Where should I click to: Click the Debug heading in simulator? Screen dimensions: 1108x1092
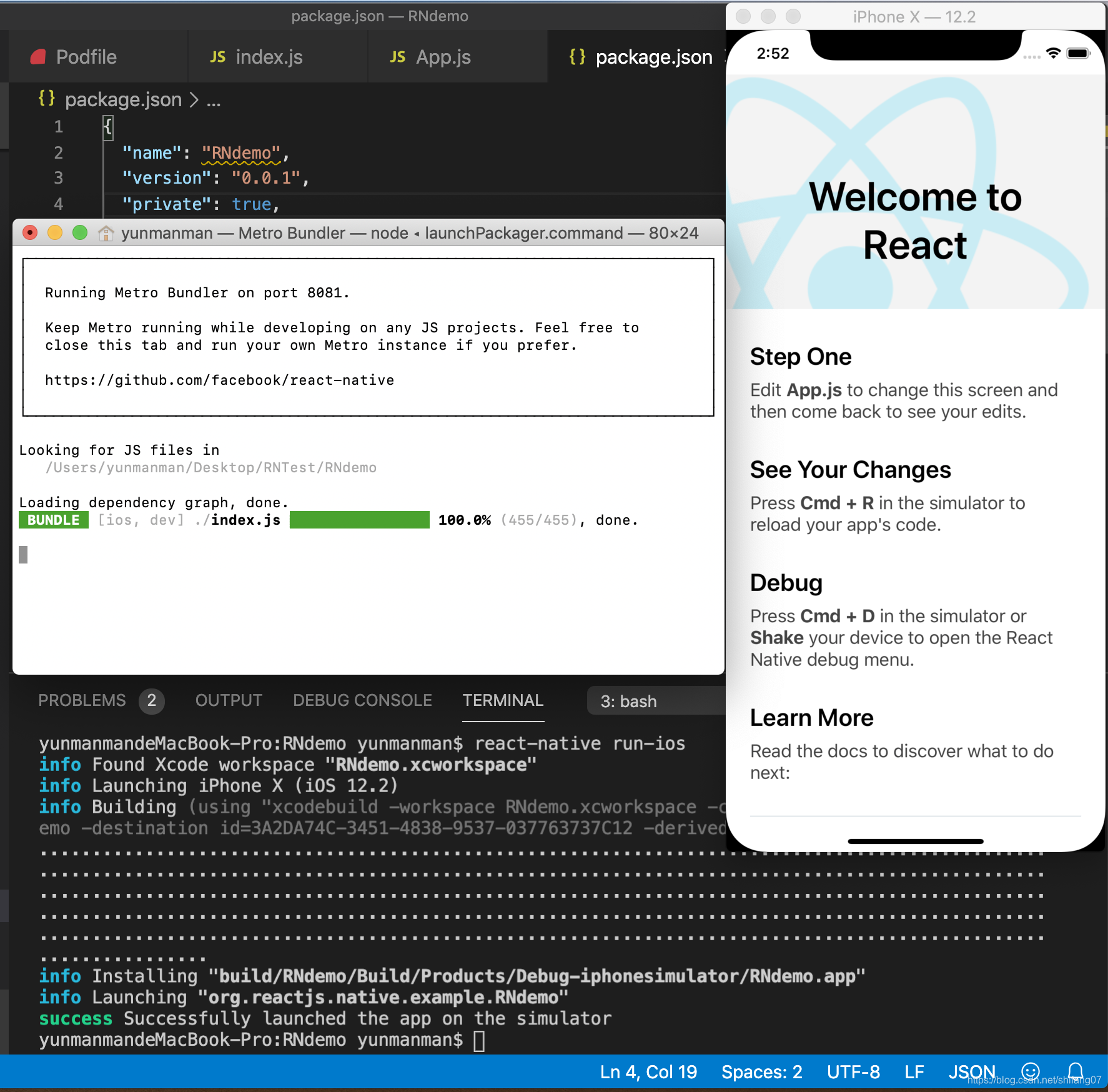(786, 583)
